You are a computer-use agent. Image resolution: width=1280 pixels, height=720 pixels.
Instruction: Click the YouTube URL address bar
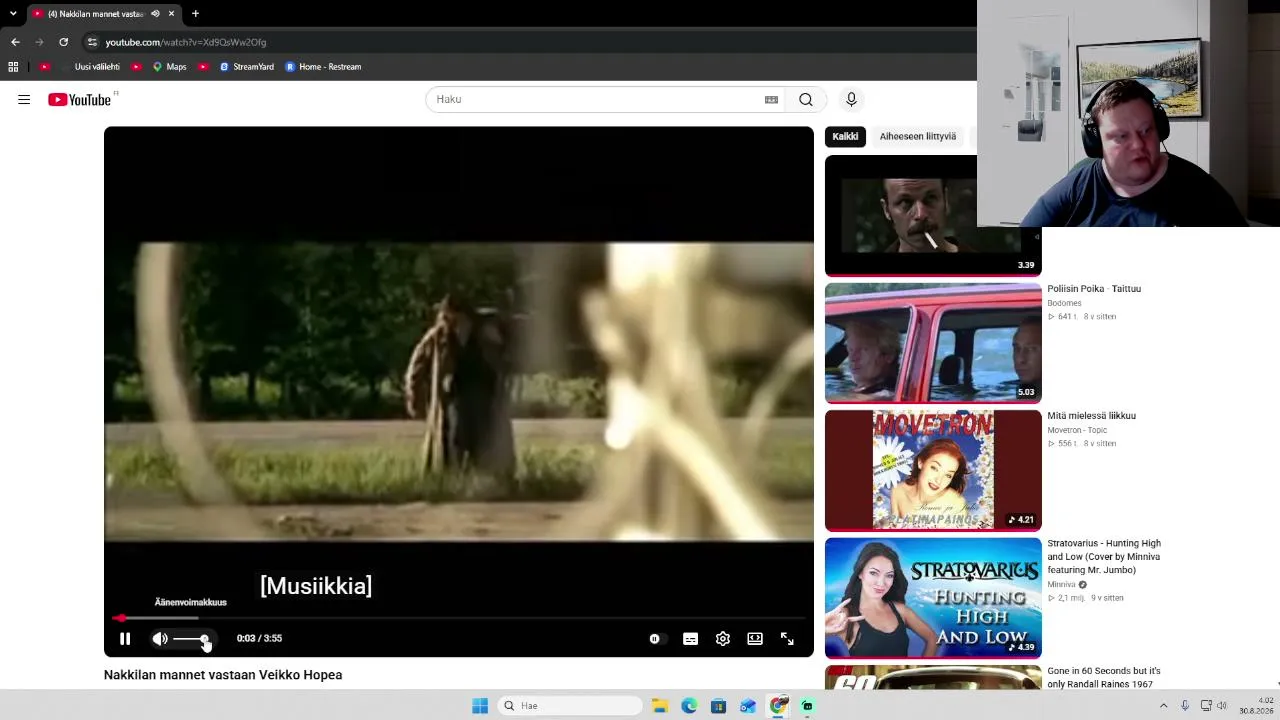[x=530, y=42]
